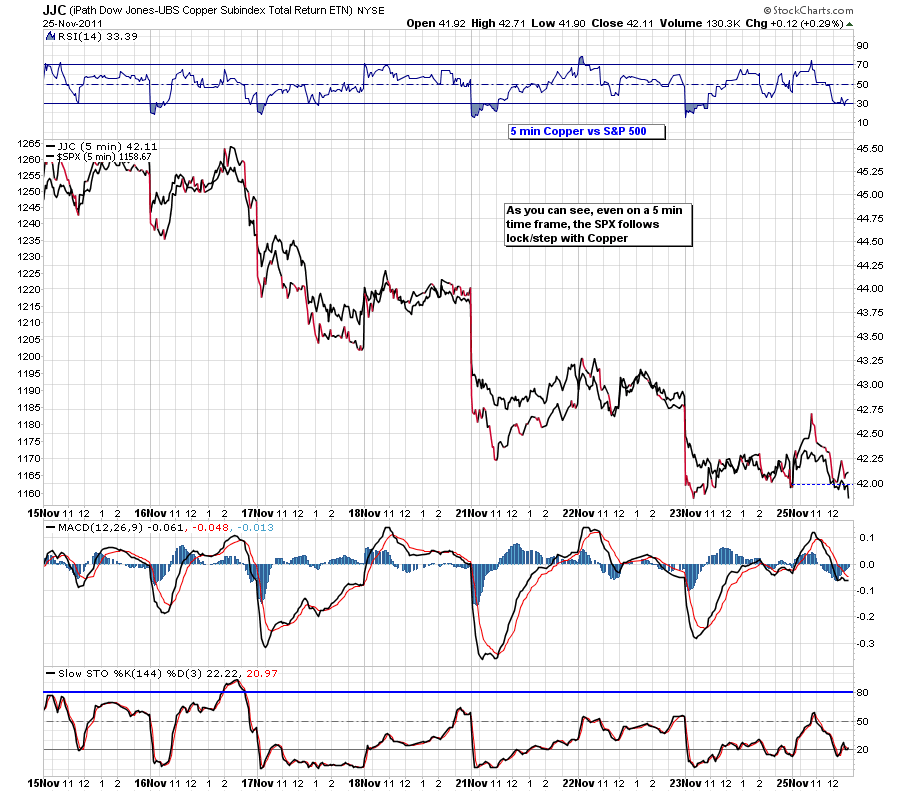
Task: Click the small area-chart icon beside RSI(14)
Action: coord(51,37)
